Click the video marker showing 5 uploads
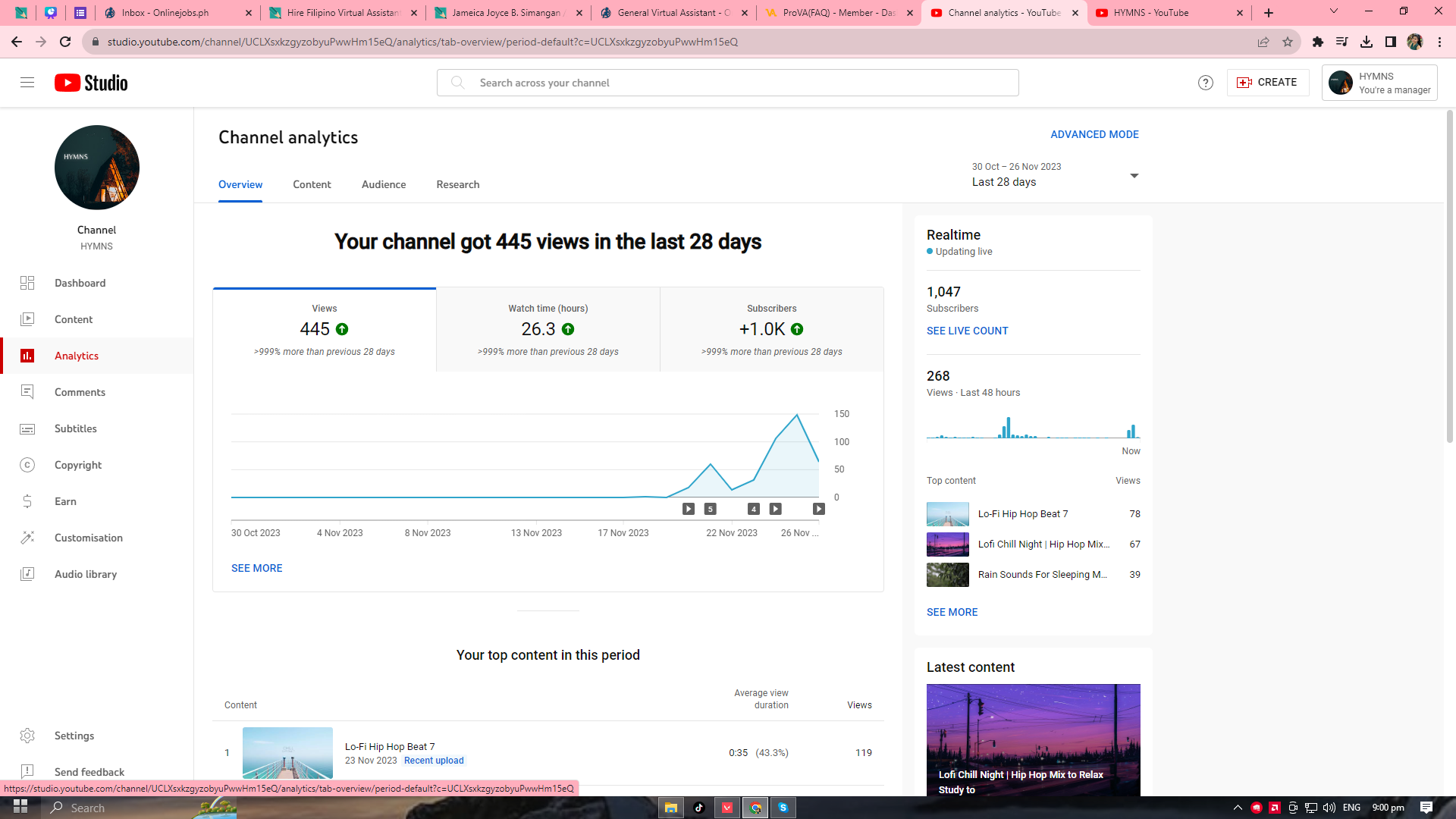This screenshot has height=819, width=1456. (710, 509)
